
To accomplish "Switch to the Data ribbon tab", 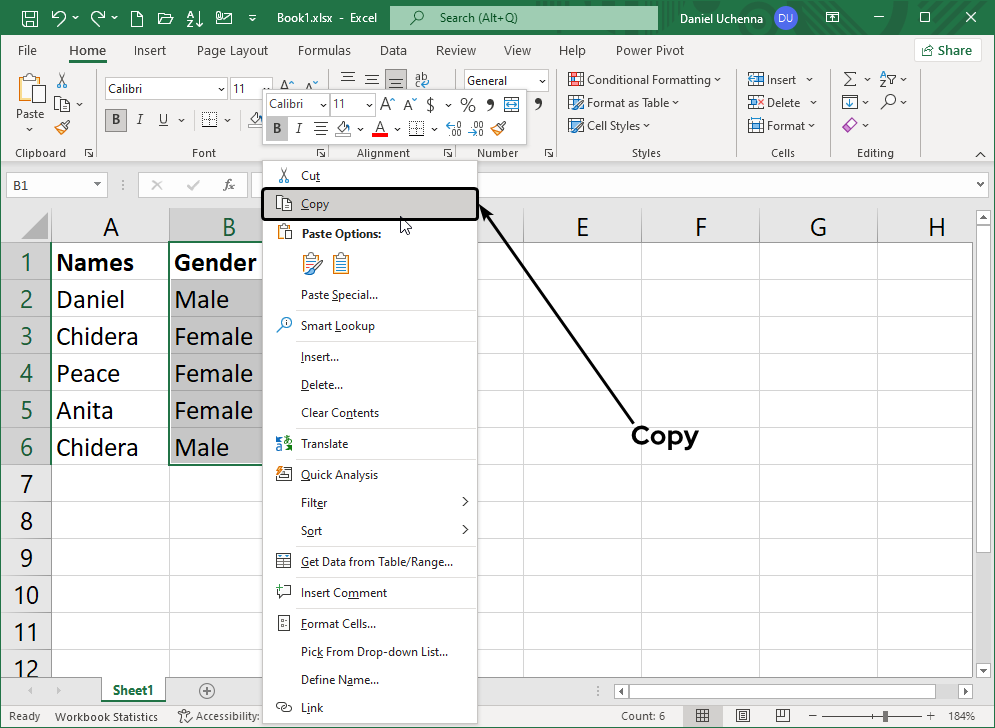I will tap(392, 50).
